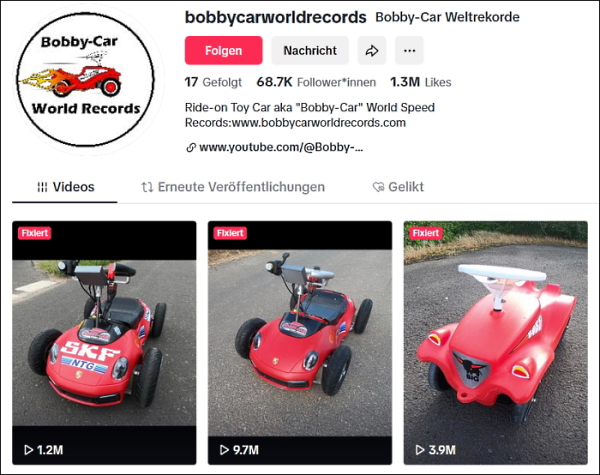Click the link chain icon beside YouTube URL
This screenshot has height=475, width=600.
click(191, 147)
